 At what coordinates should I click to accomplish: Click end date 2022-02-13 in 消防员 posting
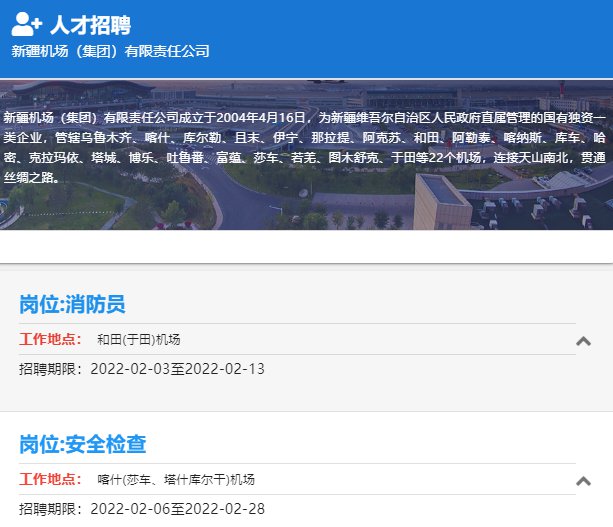[x=225, y=369]
